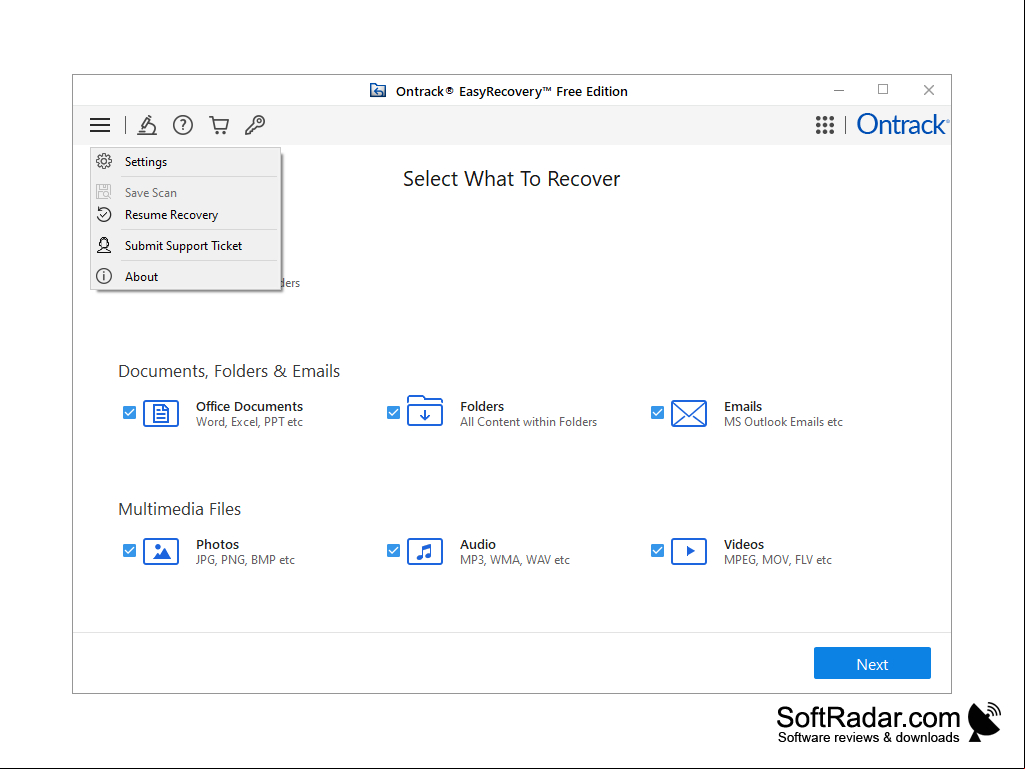Screen dimensions: 1025x769
Task: Click the Photos picture icon
Action: point(161,551)
